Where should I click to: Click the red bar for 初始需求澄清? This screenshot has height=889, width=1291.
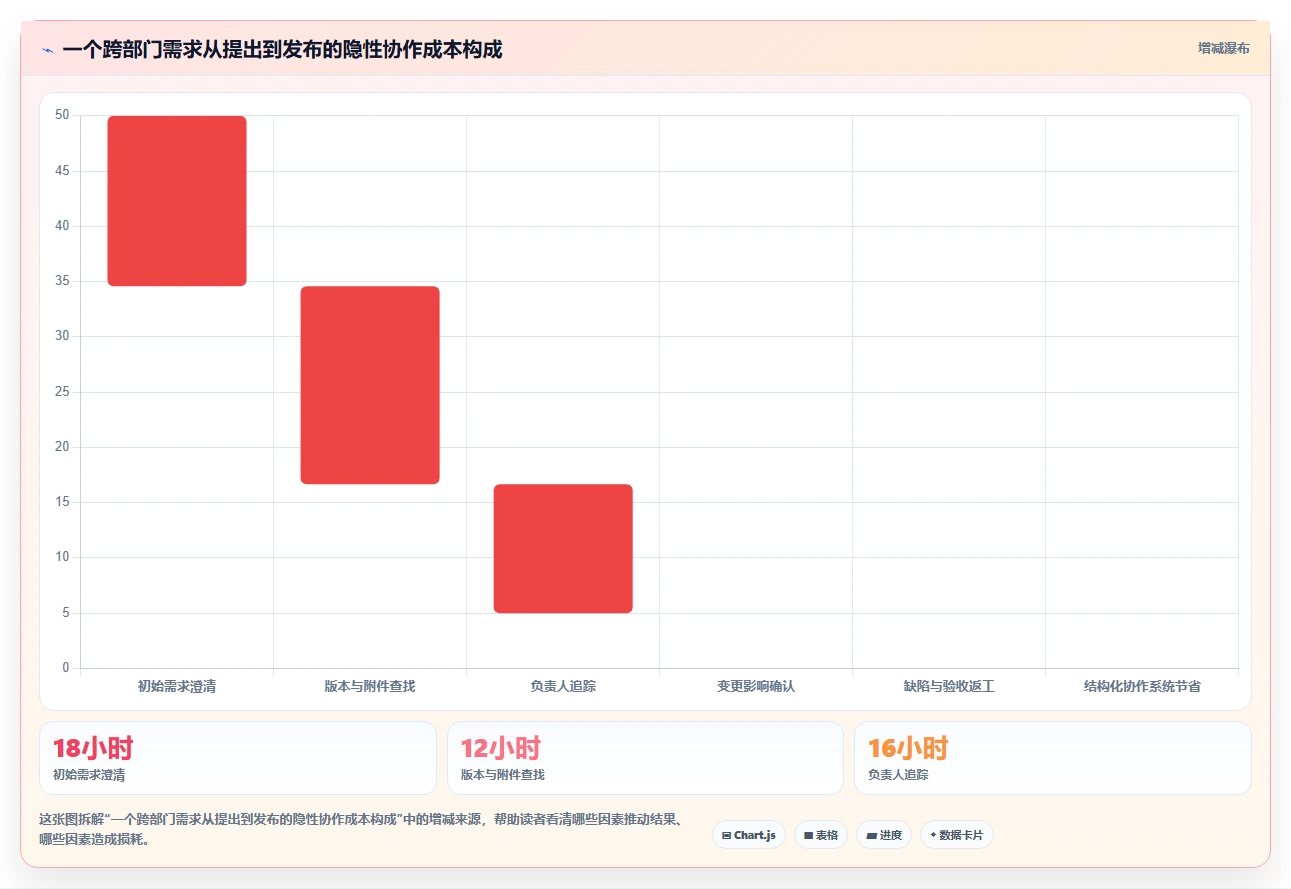tap(177, 201)
